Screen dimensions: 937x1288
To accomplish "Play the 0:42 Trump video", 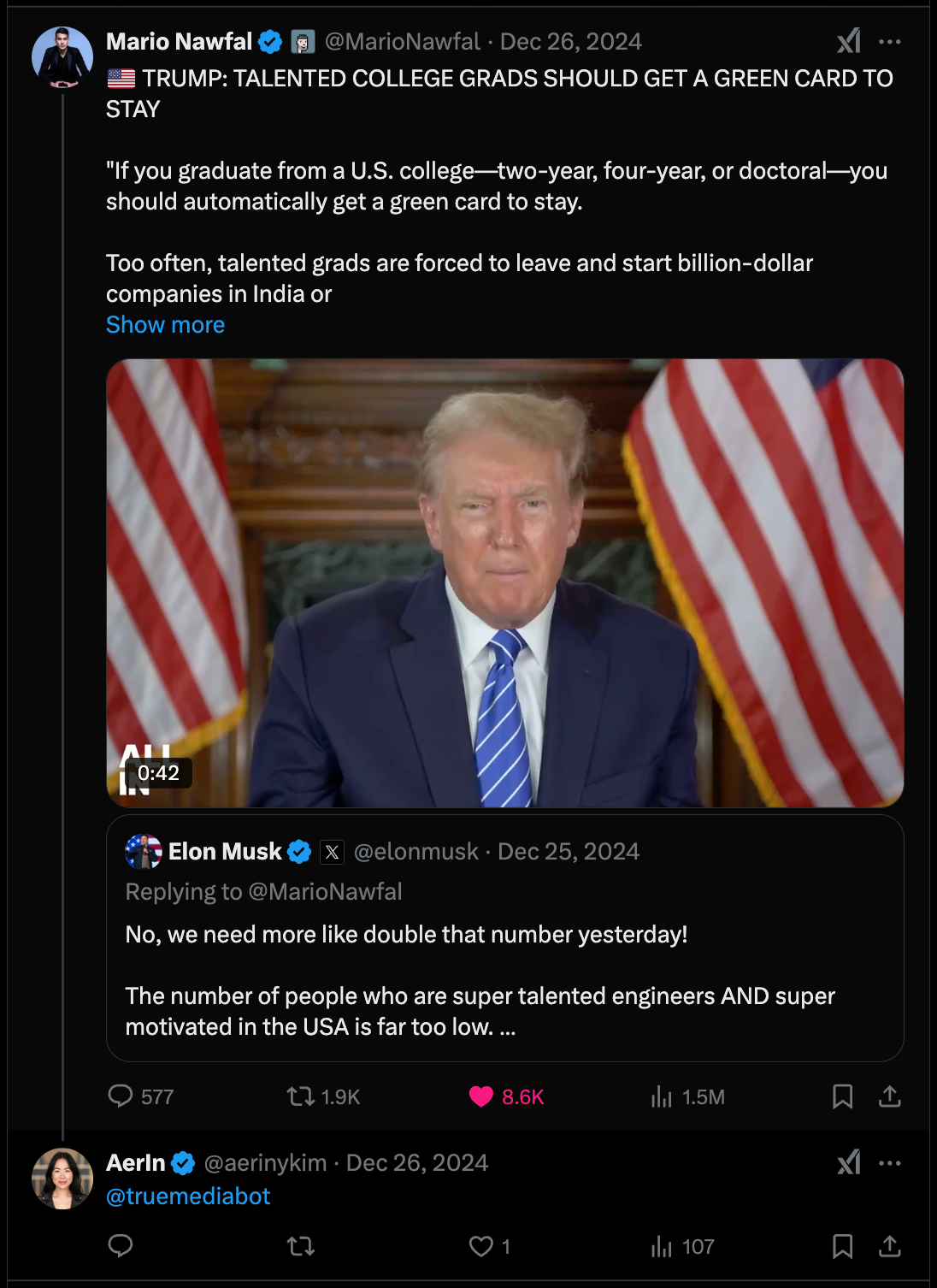I will [x=504, y=582].
